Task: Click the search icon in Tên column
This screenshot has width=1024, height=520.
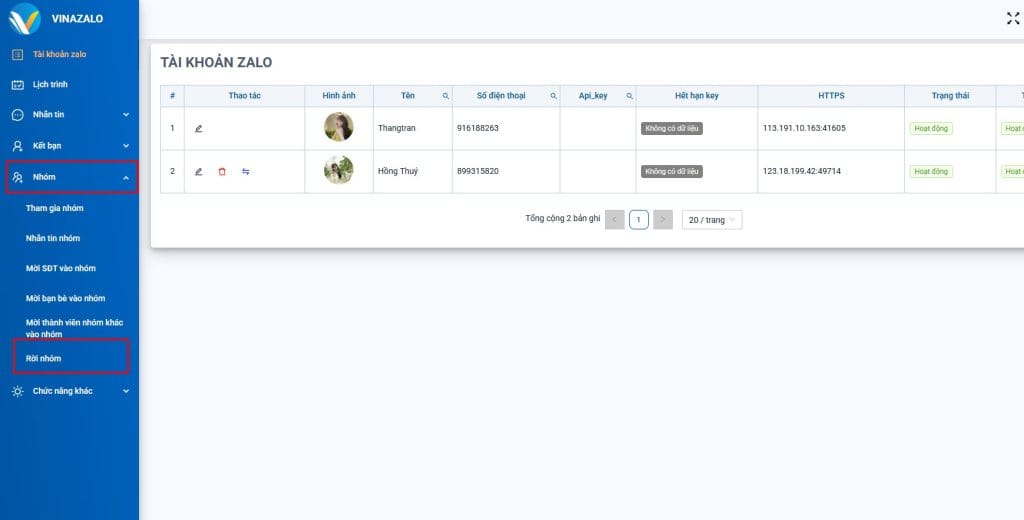Action: (x=445, y=96)
